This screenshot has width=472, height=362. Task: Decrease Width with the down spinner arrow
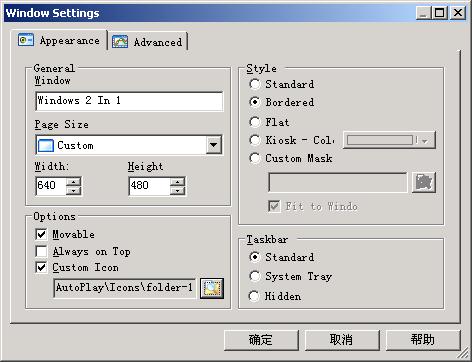pos(74,191)
